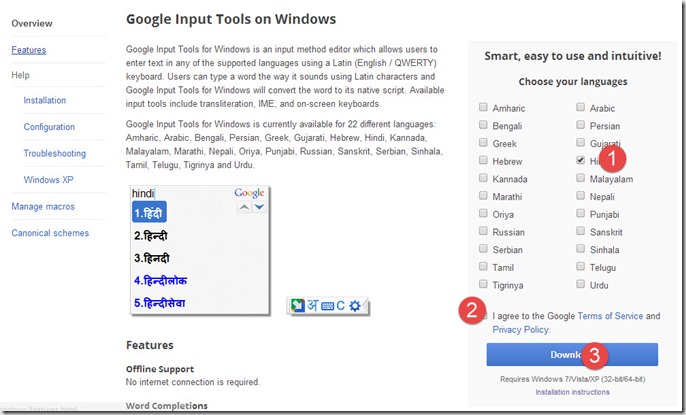Viewport: 686px width, 415px height.
Task: Open the Overview sidebar item
Action: (32, 24)
